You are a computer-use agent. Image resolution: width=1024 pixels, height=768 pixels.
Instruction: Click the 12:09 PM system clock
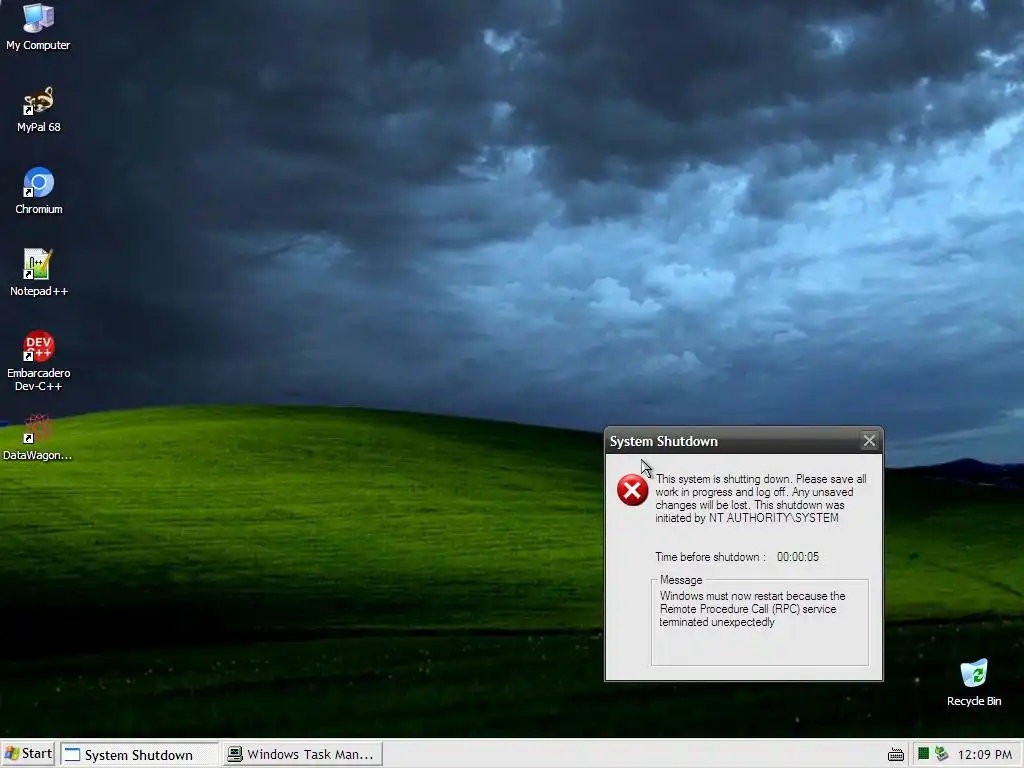(985, 754)
